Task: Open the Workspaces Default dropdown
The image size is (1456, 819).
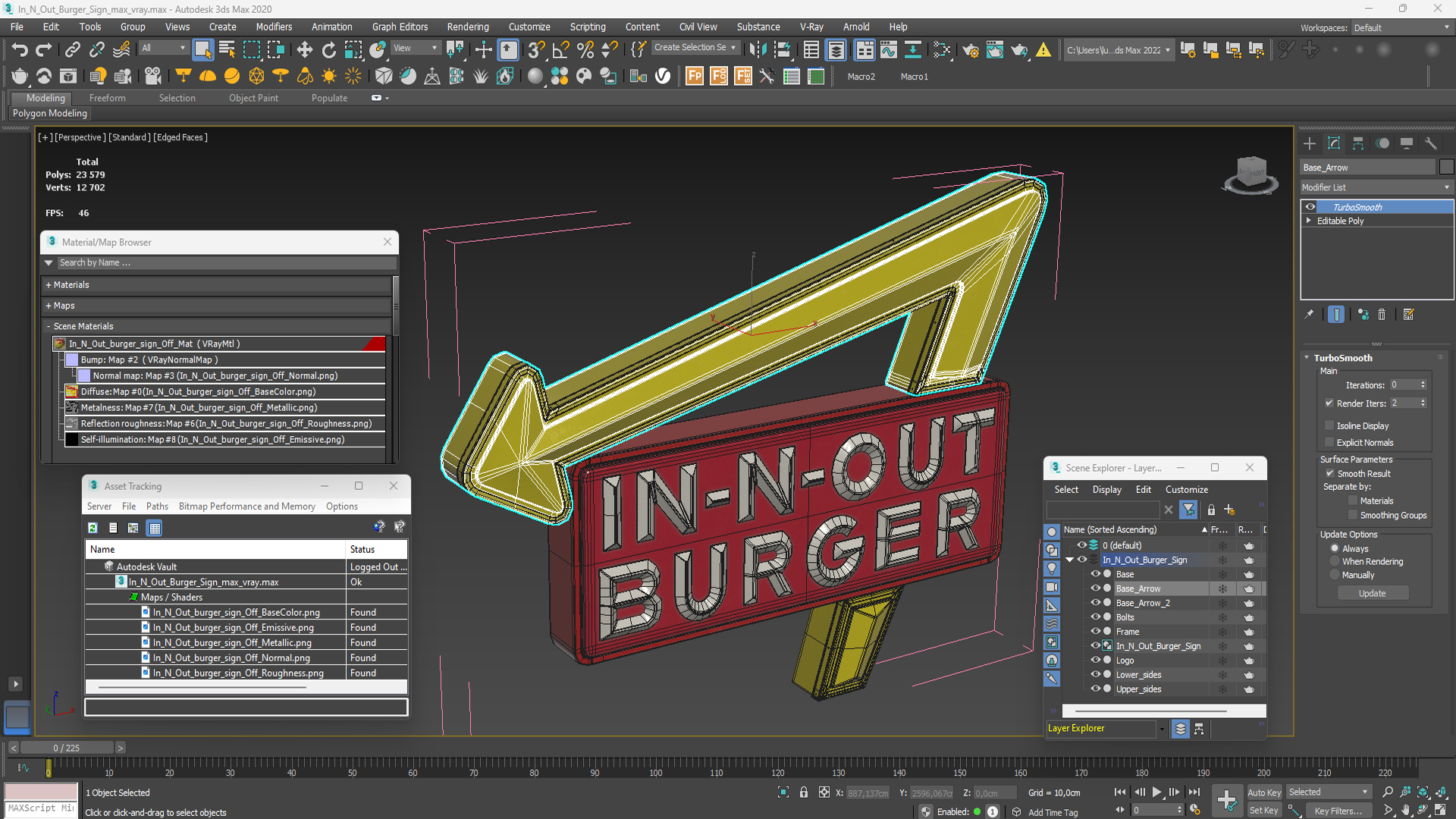Action: (1401, 27)
